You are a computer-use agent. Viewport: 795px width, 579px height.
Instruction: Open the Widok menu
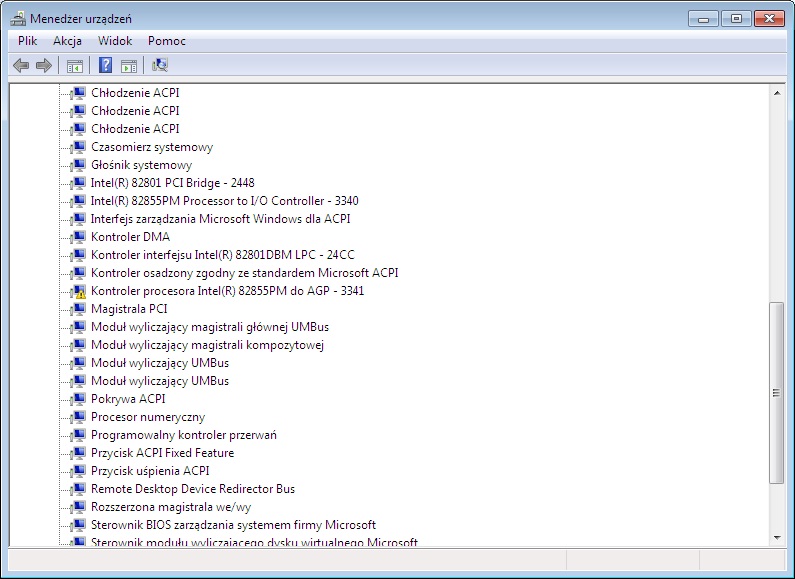[x=115, y=41]
